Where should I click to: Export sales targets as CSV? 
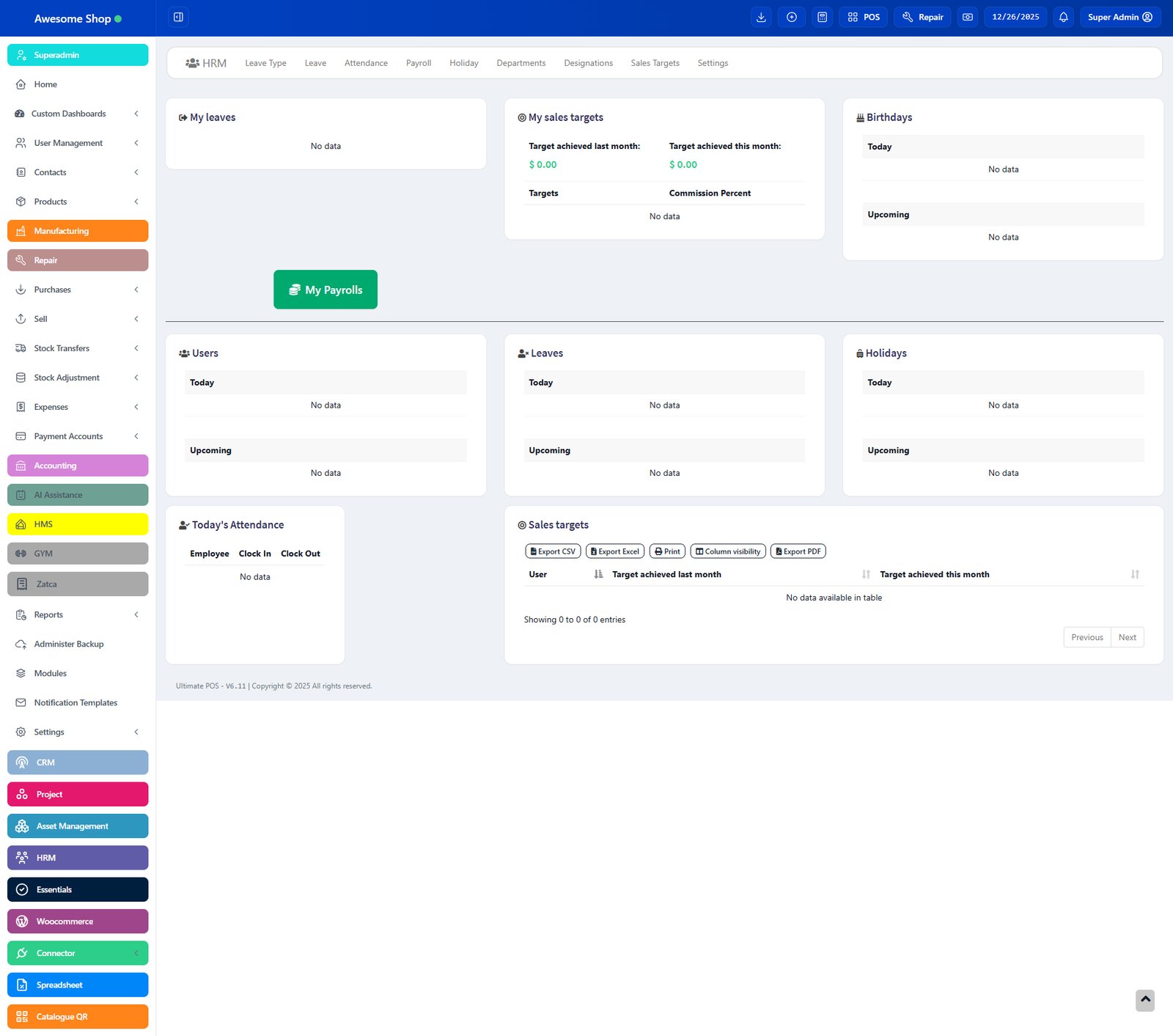pyautogui.click(x=553, y=551)
